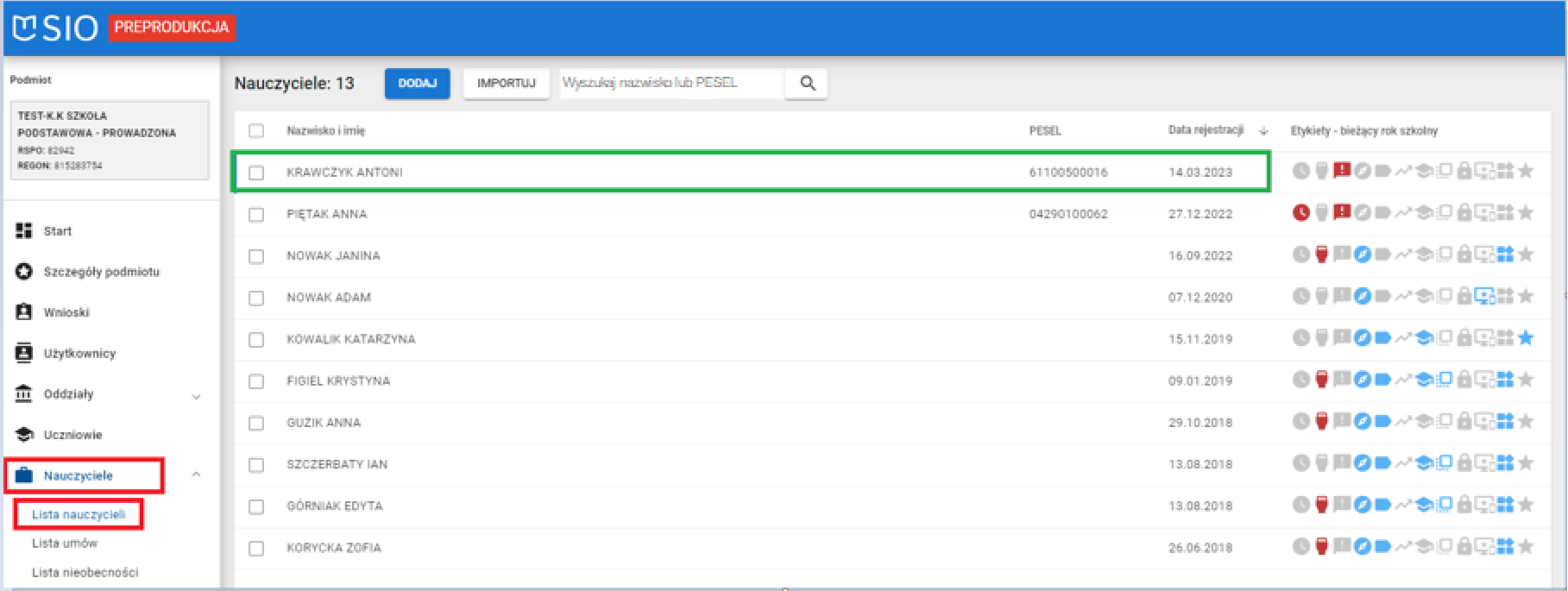1568x591 pixels.
Task: Click red alert flag in KRAWCZYK ANTONI row
Action: pyautogui.click(x=1342, y=171)
